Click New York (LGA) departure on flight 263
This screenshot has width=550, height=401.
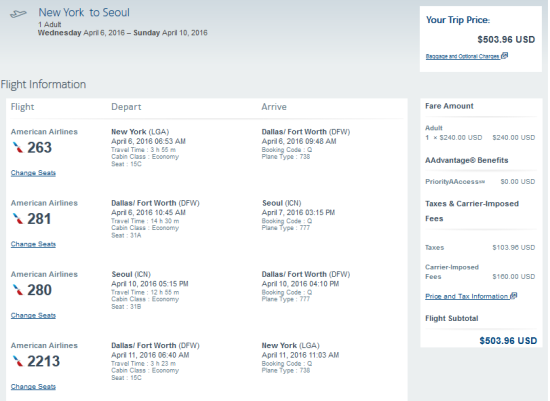tap(140, 132)
